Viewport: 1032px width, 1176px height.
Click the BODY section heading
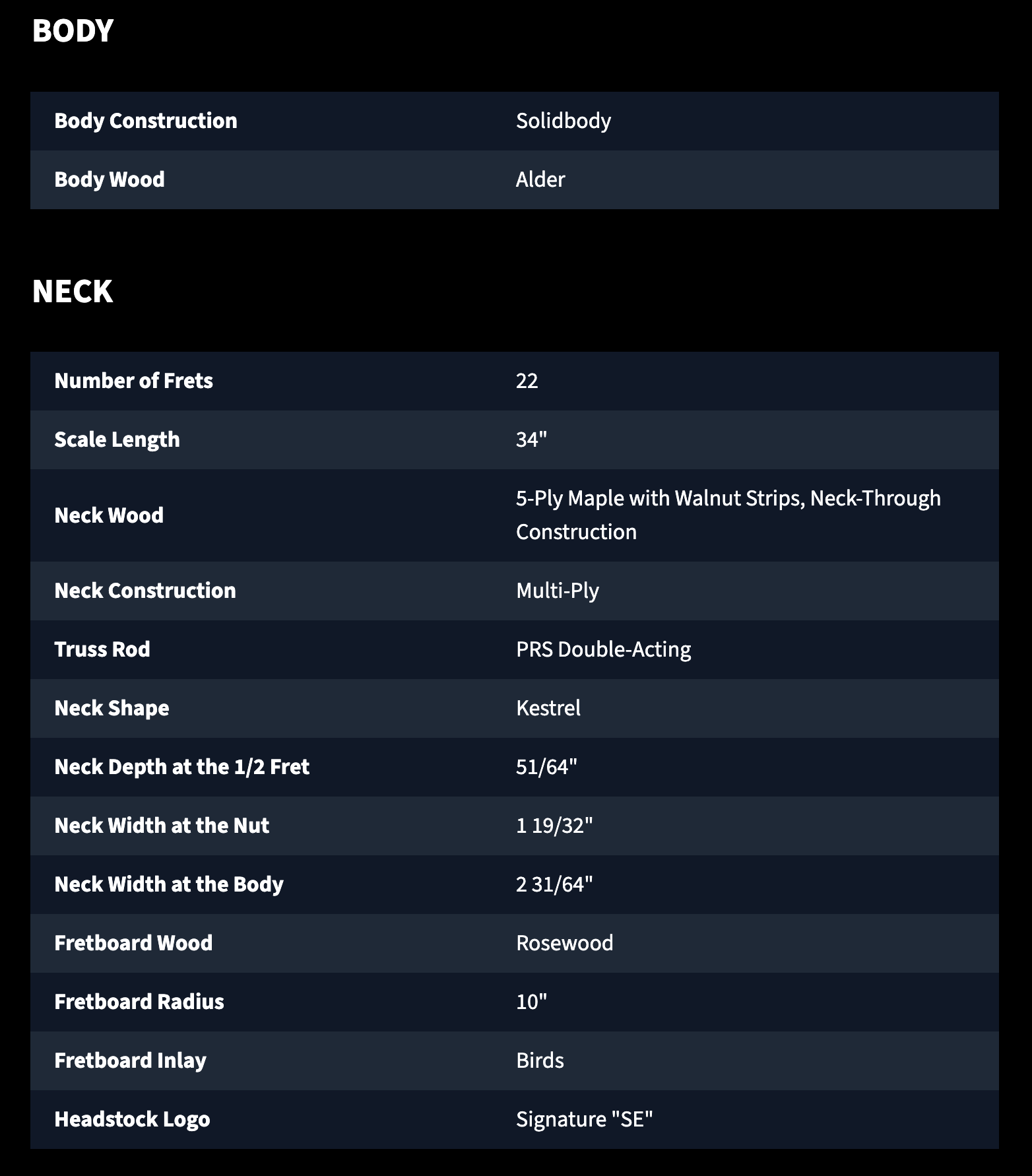pos(73,31)
